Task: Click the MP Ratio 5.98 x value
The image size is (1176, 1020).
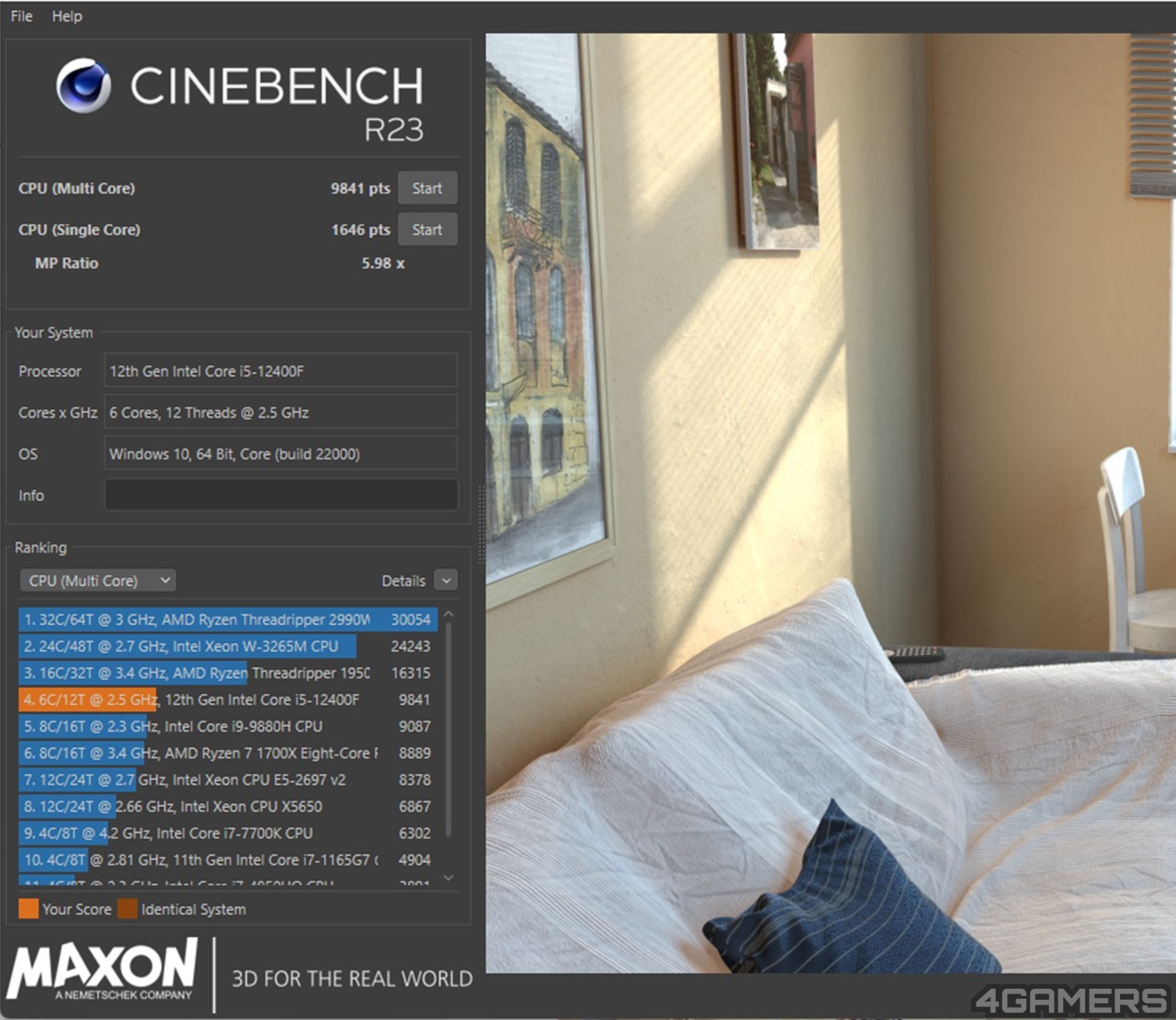Action: [x=382, y=263]
